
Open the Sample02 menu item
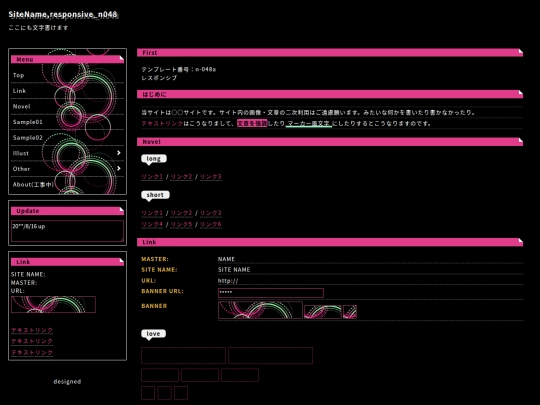(x=67, y=137)
